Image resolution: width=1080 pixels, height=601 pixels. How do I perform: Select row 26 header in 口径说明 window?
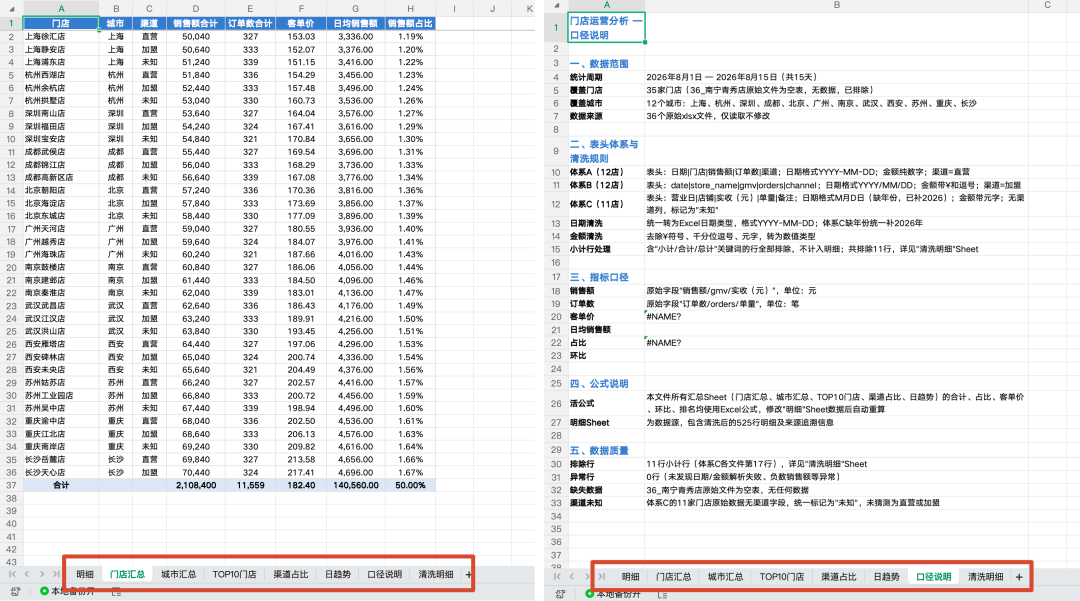[x=557, y=403]
